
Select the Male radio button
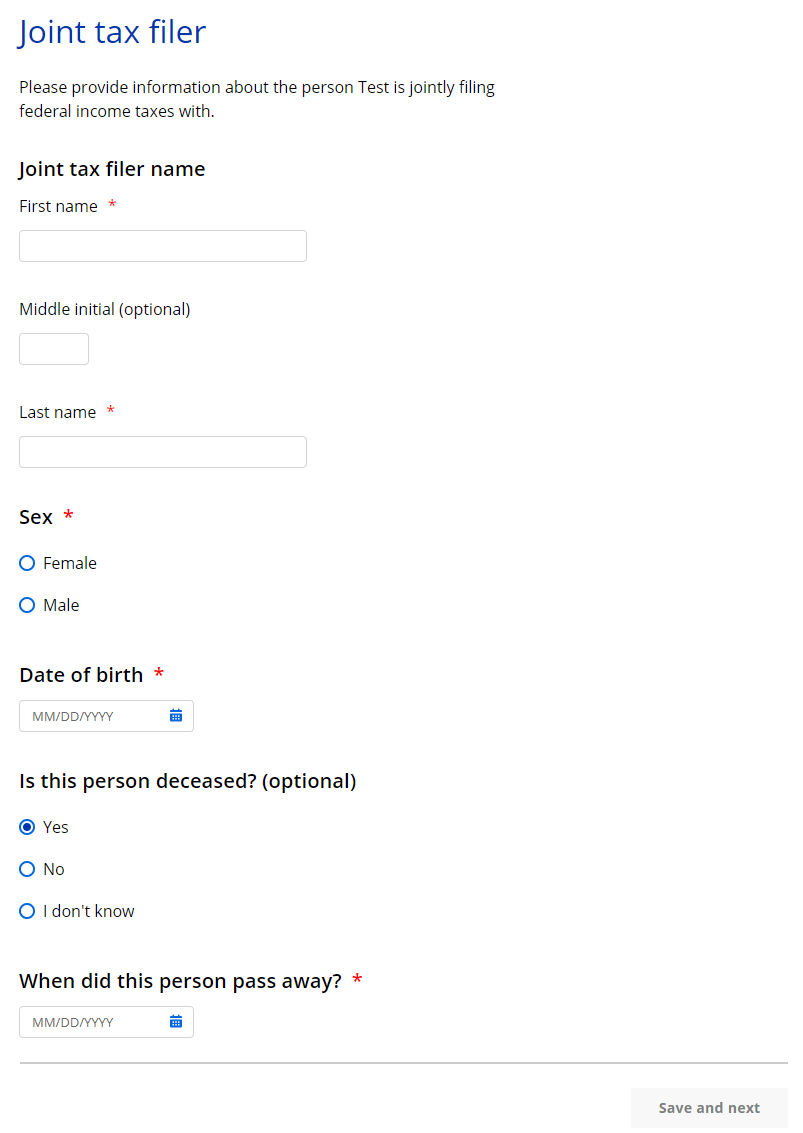coord(28,606)
